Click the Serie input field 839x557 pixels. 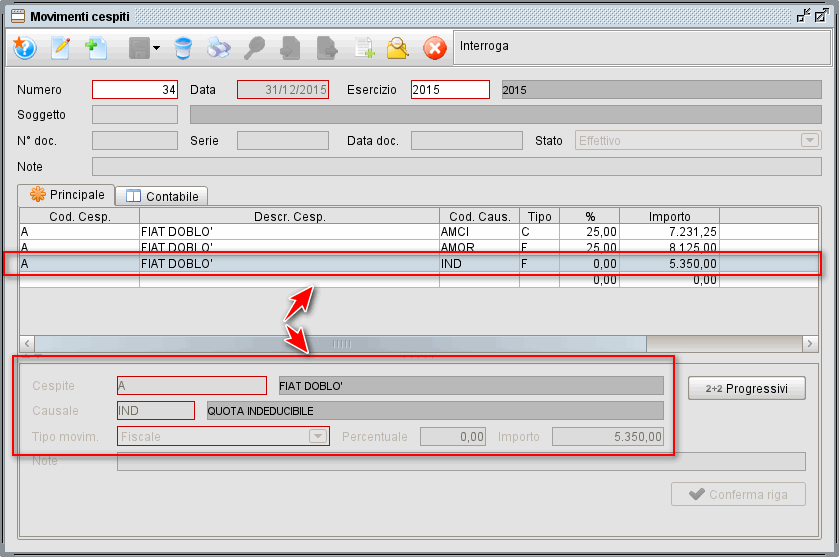tap(283, 141)
